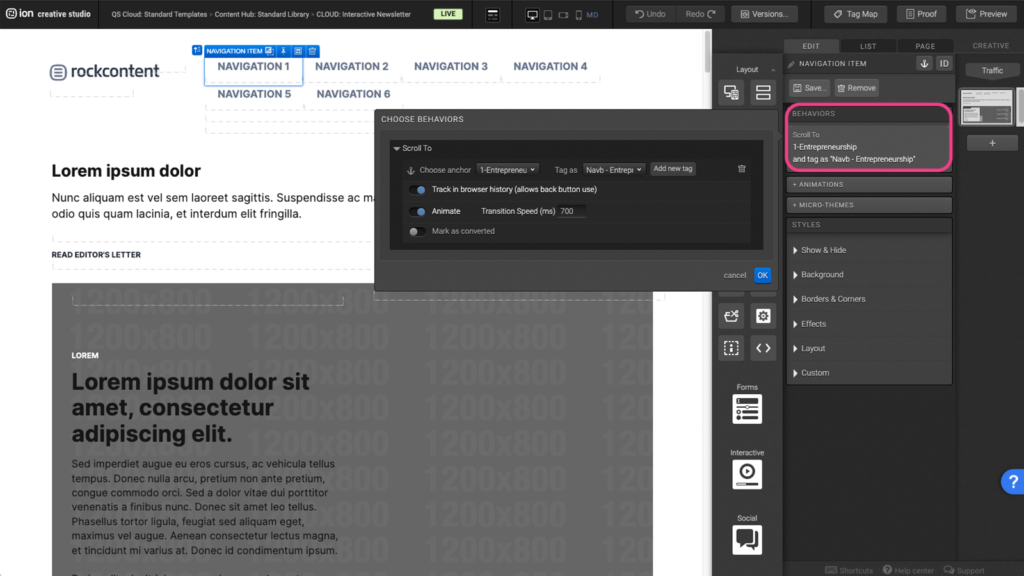This screenshot has width=1024, height=576.
Task: Click the Transition Speed input field
Action: click(571, 212)
